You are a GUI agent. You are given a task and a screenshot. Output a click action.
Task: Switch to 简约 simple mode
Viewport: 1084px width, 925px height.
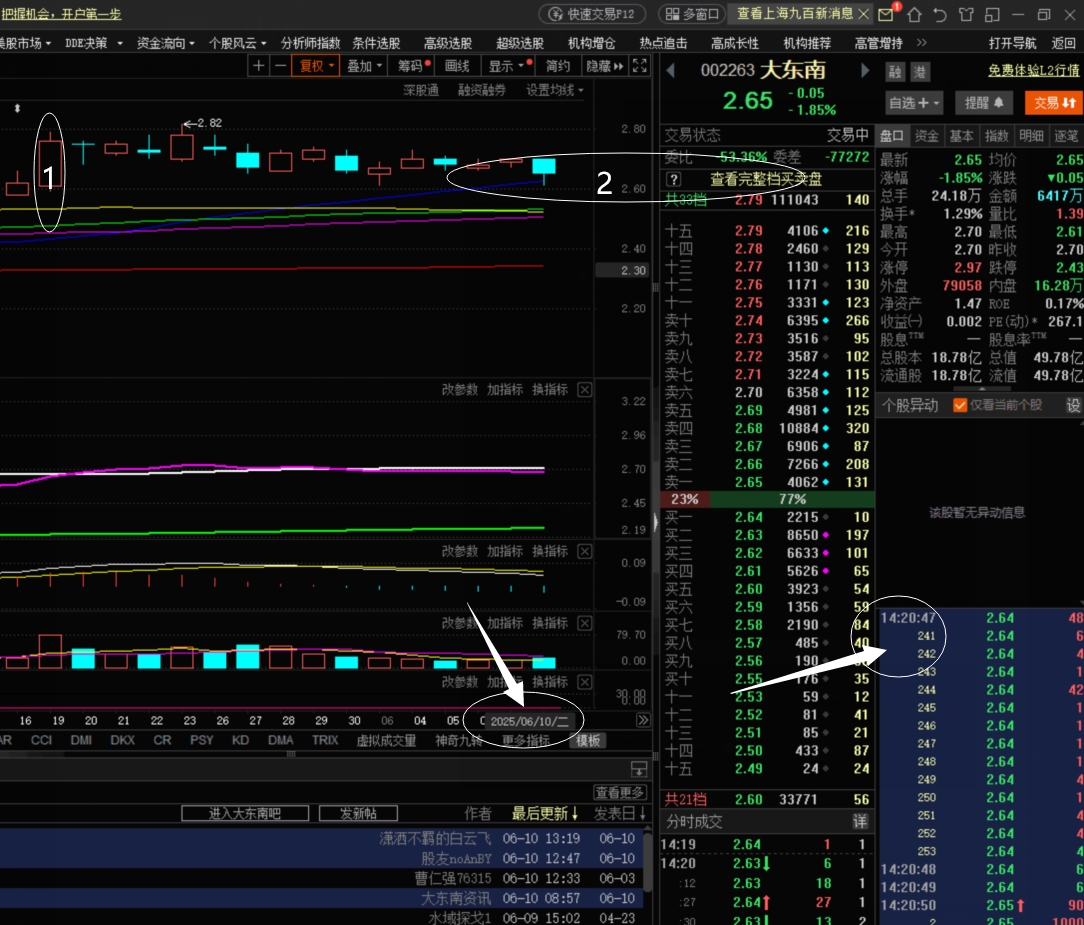tap(558, 66)
